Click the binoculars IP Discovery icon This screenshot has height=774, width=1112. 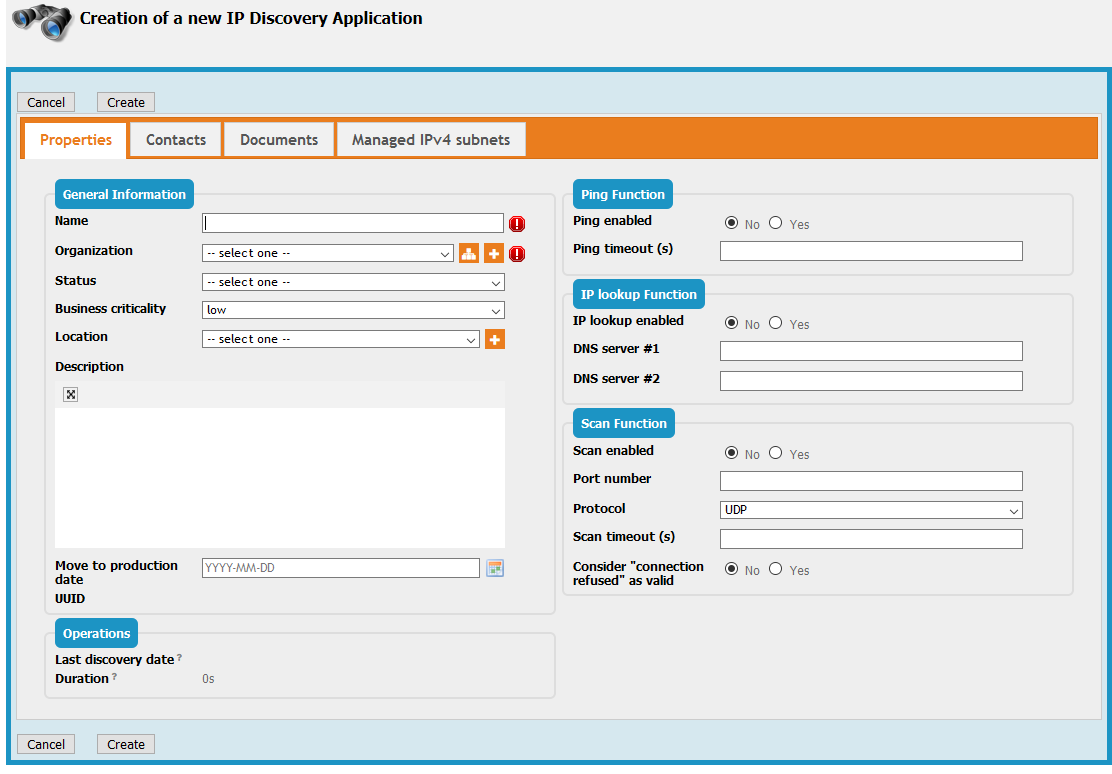(41, 22)
